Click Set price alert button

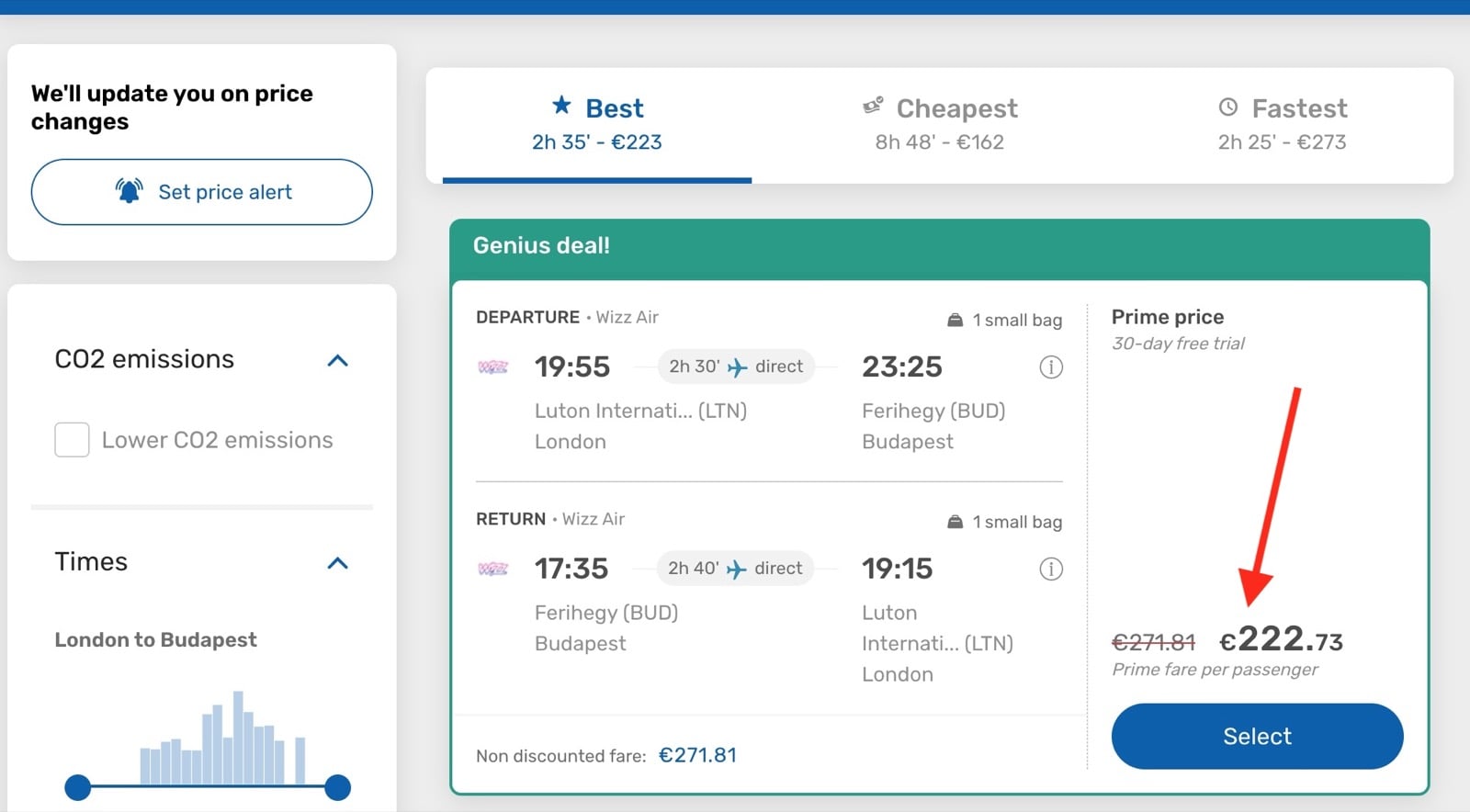[x=202, y=192]
